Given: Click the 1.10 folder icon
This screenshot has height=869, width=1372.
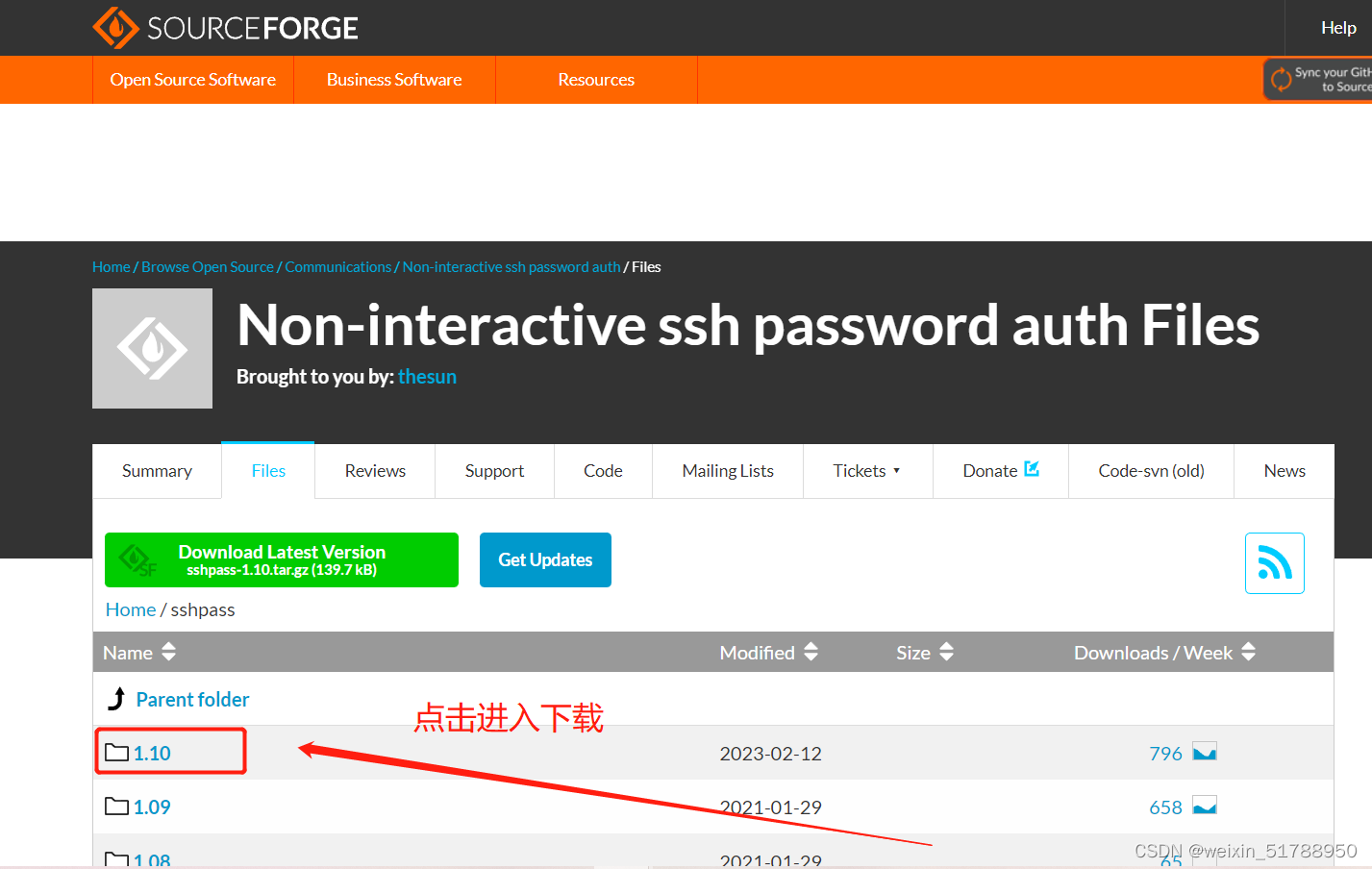Looking at the screenshot, I should tap(116, 753).
